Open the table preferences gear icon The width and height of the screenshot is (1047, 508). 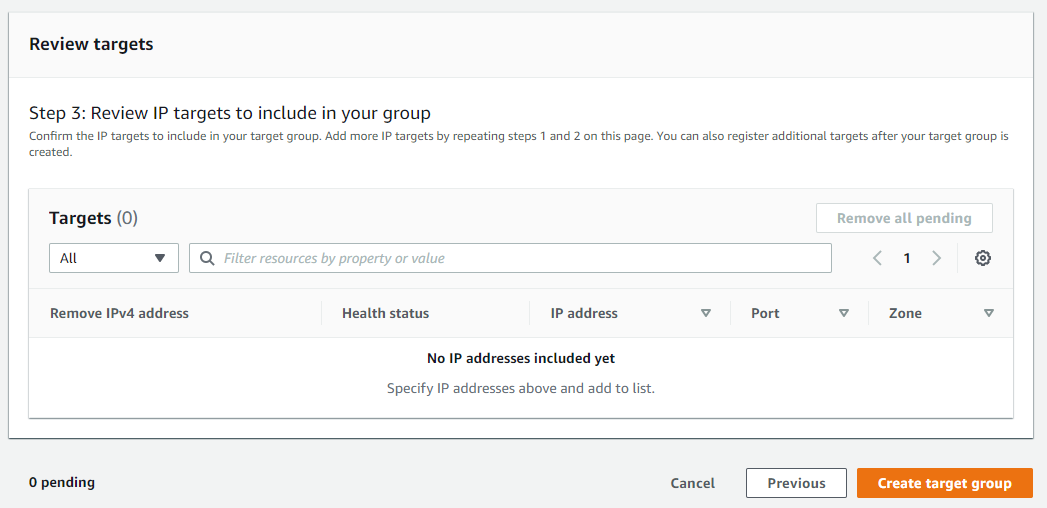[x=983, y=258]
